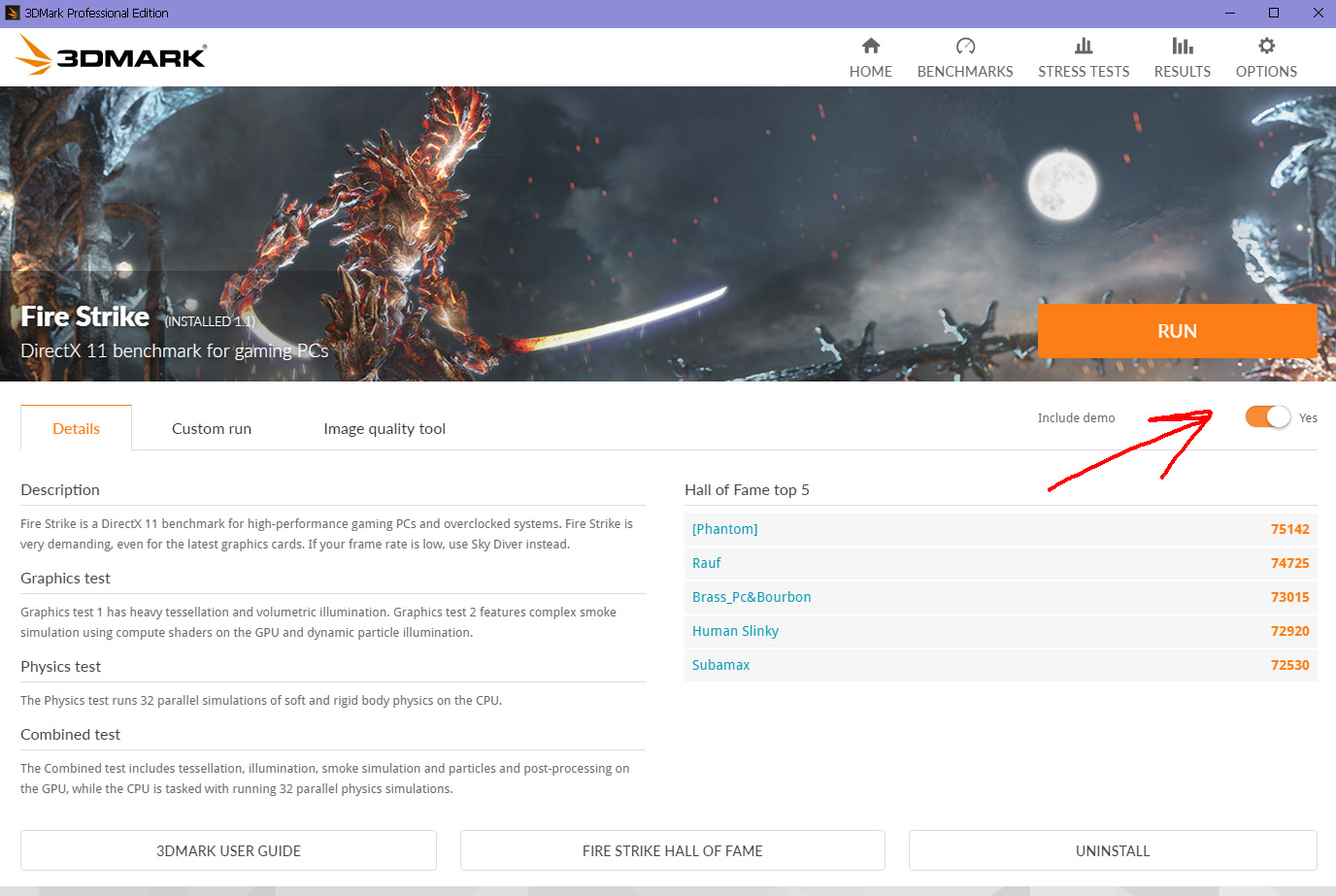This screenshot has width=1336, height=896.
Task: Go to Home via house icon
Action: (x=871, y=46)
